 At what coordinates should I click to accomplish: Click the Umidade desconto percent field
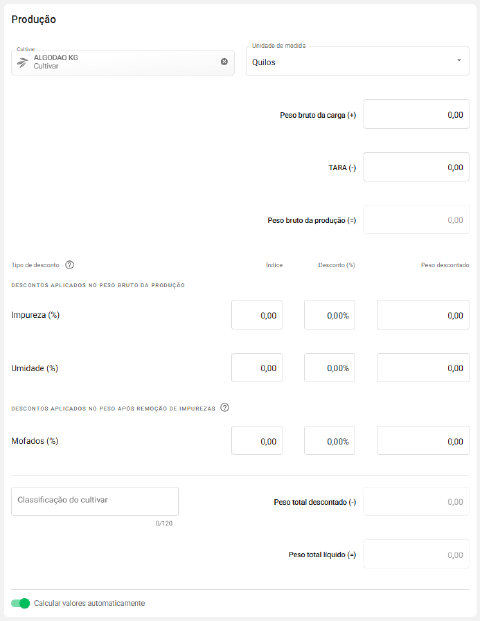pyautogui.click(x=330, y=368)
